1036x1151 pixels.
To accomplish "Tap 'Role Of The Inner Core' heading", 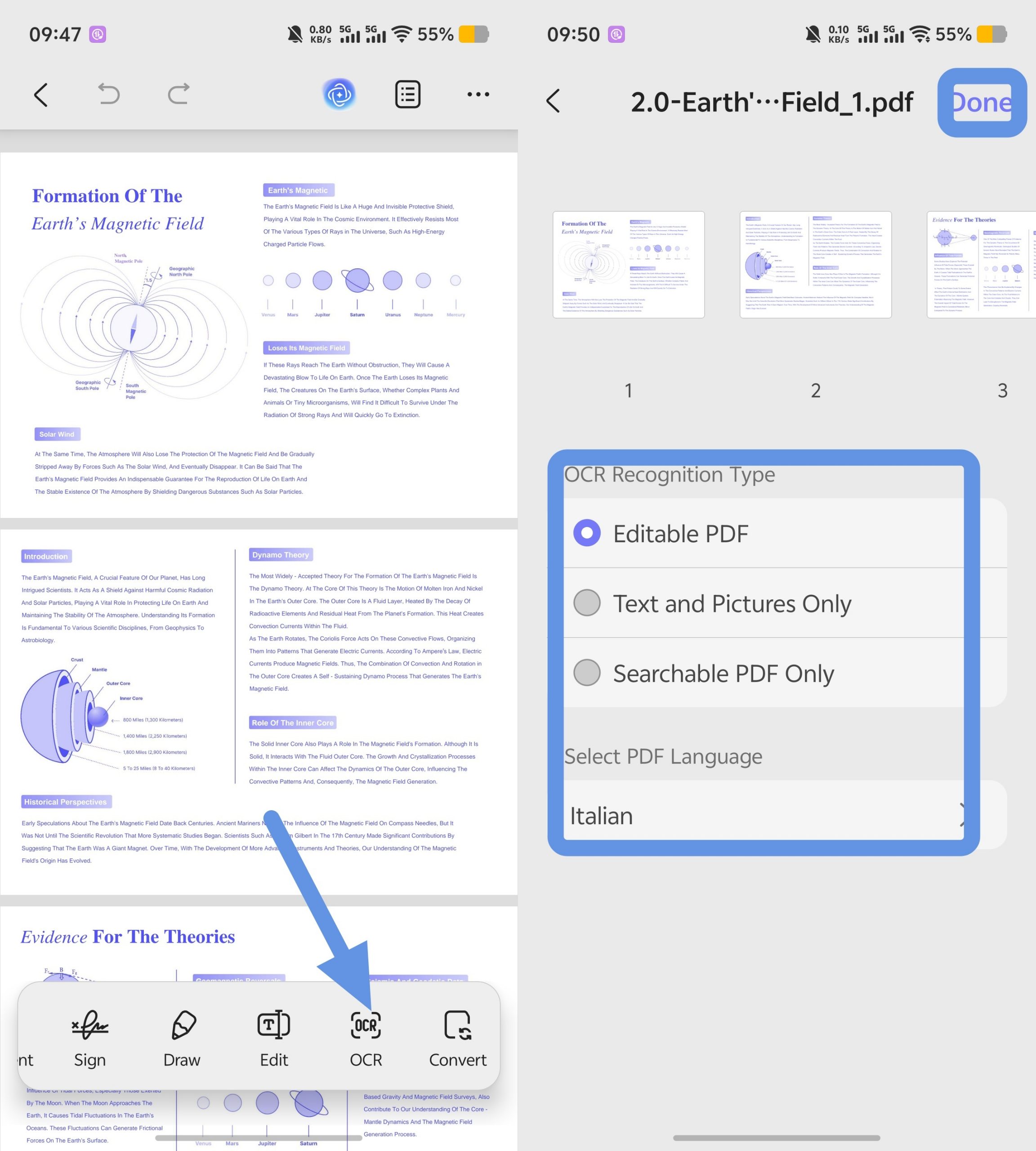I will click(x=293, y=723).
